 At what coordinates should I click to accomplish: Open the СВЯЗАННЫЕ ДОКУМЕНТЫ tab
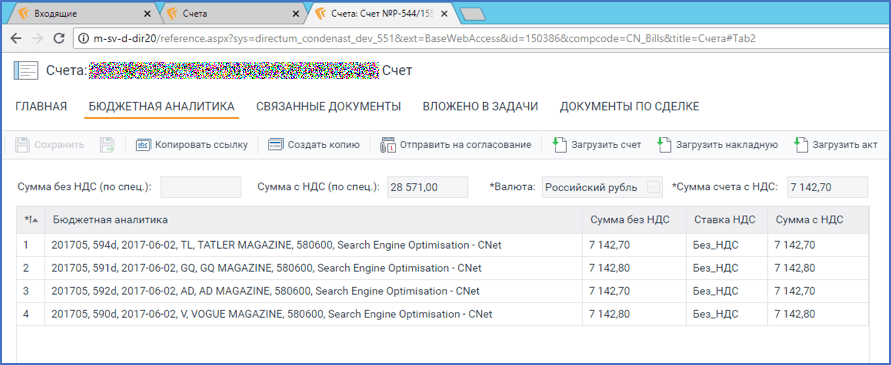[x=328, y=106]
